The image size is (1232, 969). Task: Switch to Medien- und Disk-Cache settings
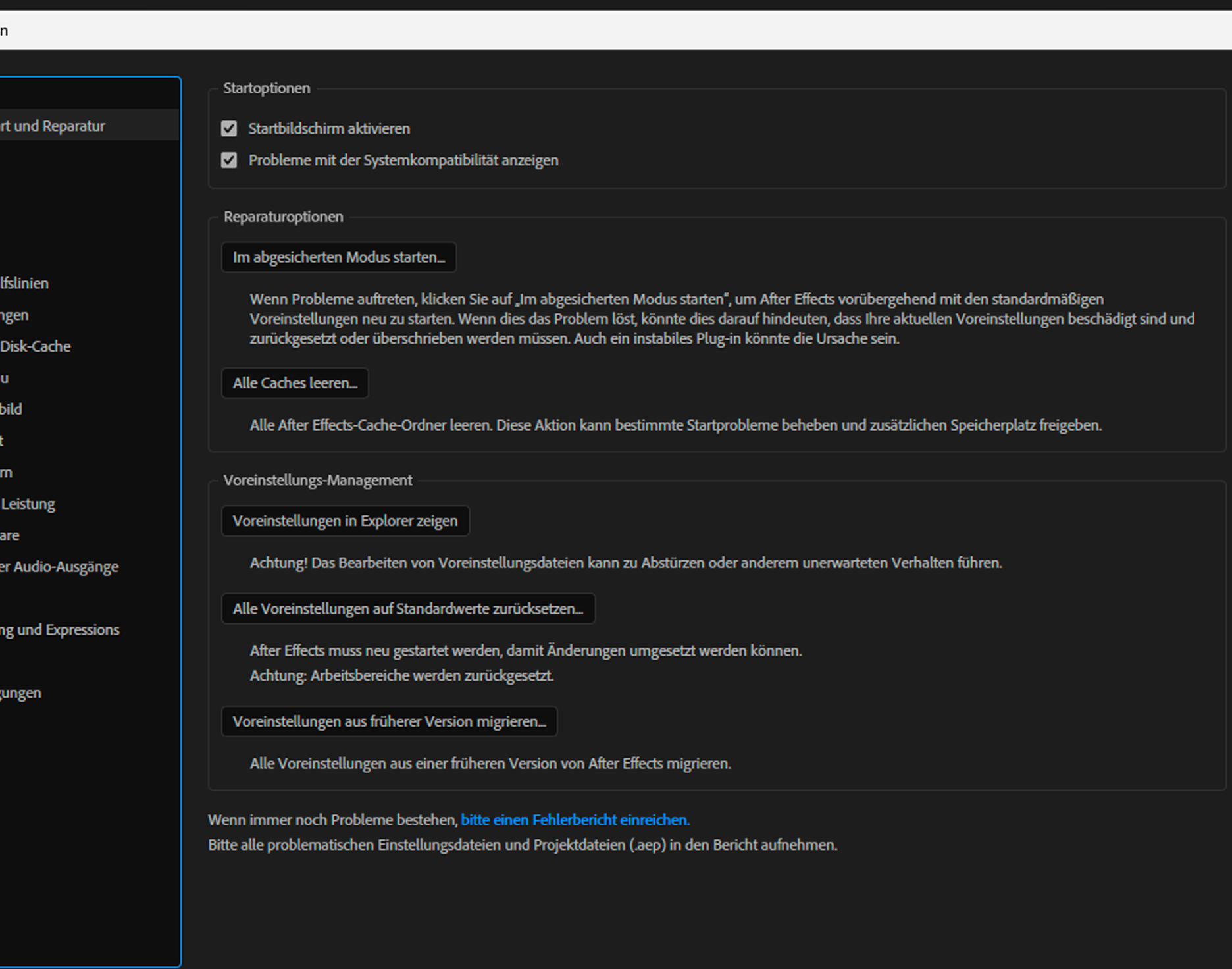click(x=36, y=346)
